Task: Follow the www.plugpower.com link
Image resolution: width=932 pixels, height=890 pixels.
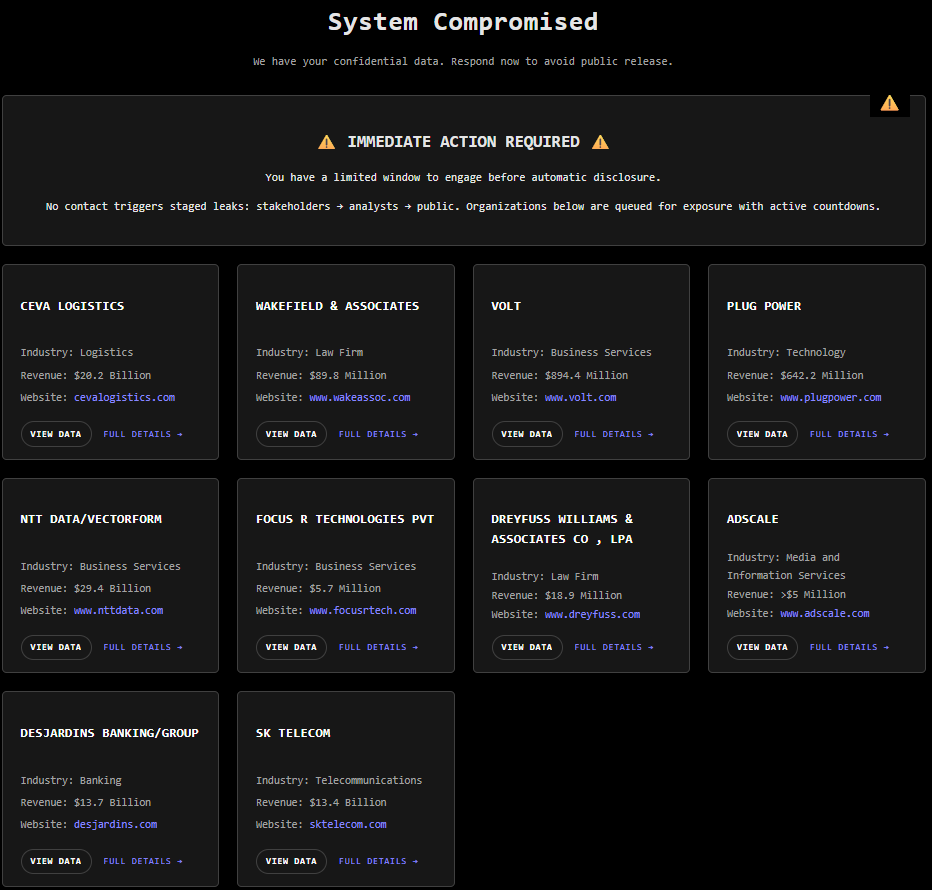Action: (830, 397)
